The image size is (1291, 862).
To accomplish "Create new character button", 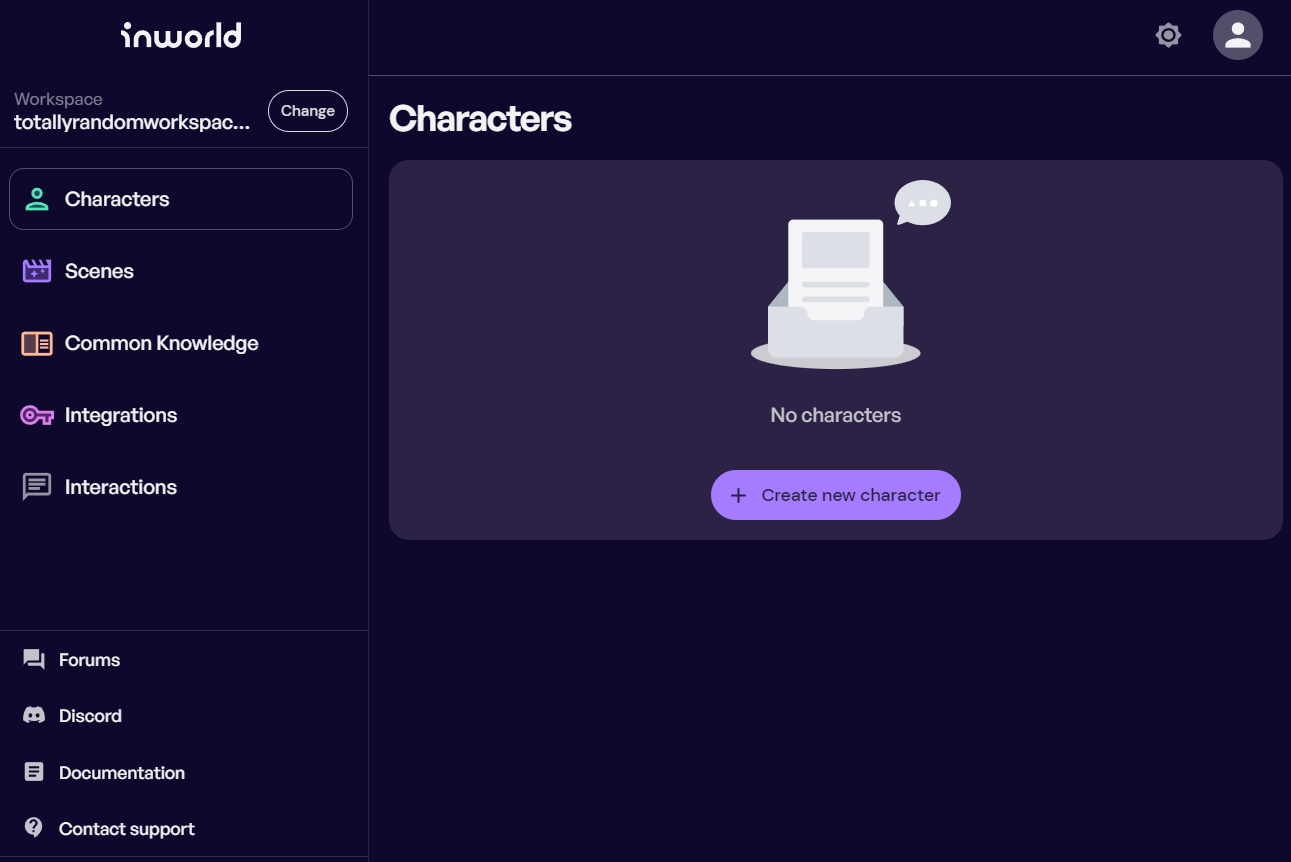I will pos(835,495).
